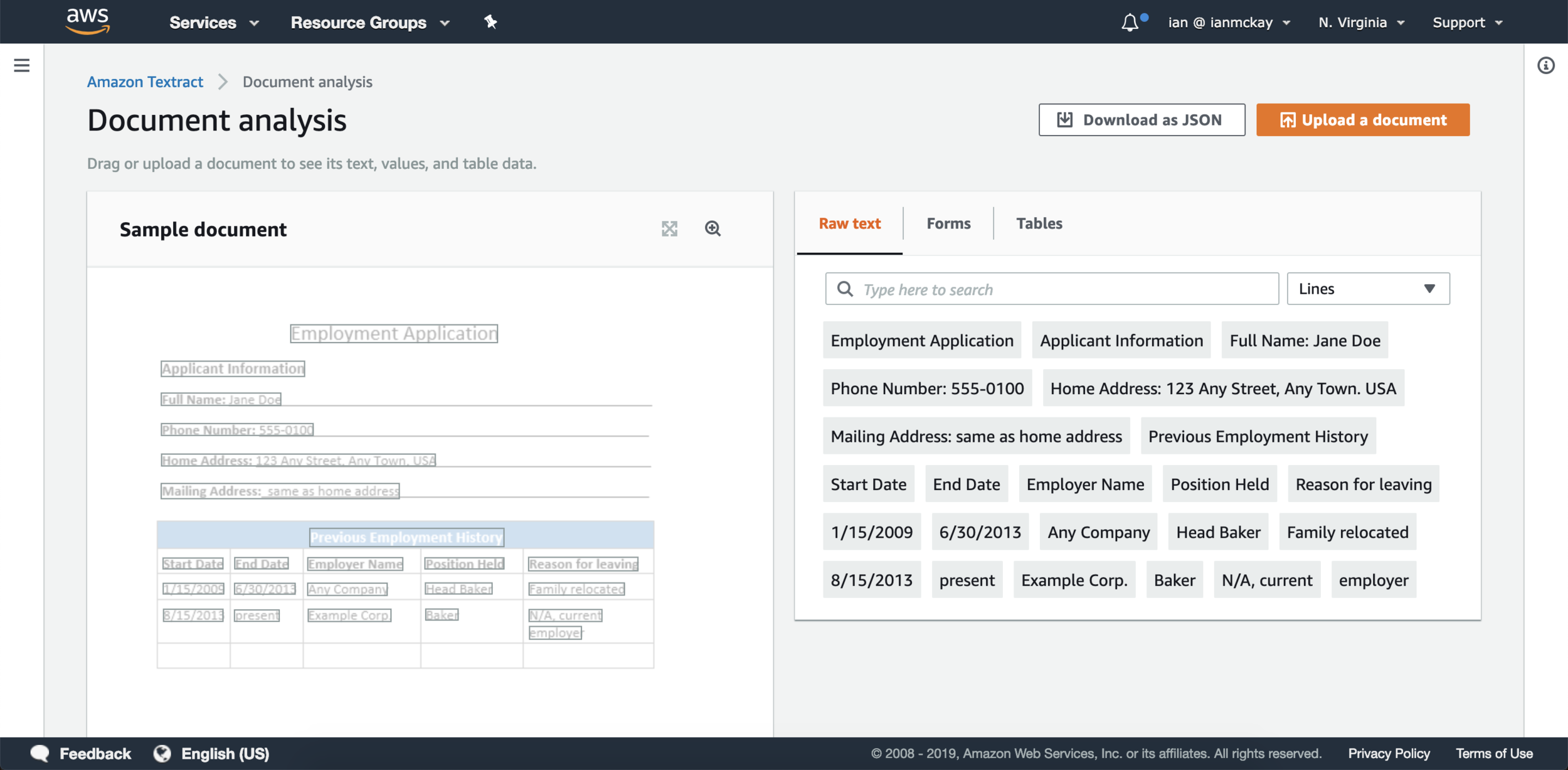
Task: Select 'Start Date' chip in results
Action: [x=869, y=484]
